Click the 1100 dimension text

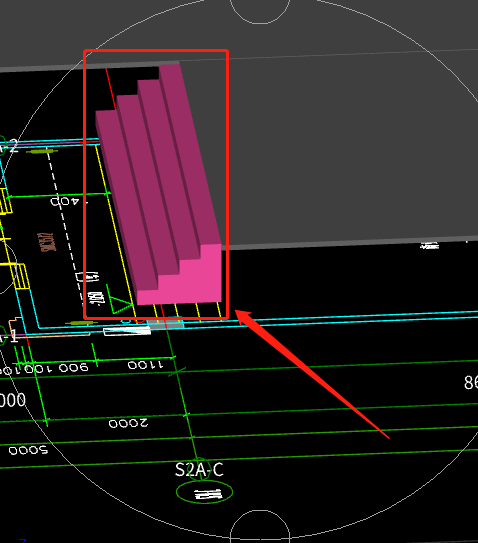[145, 365]
